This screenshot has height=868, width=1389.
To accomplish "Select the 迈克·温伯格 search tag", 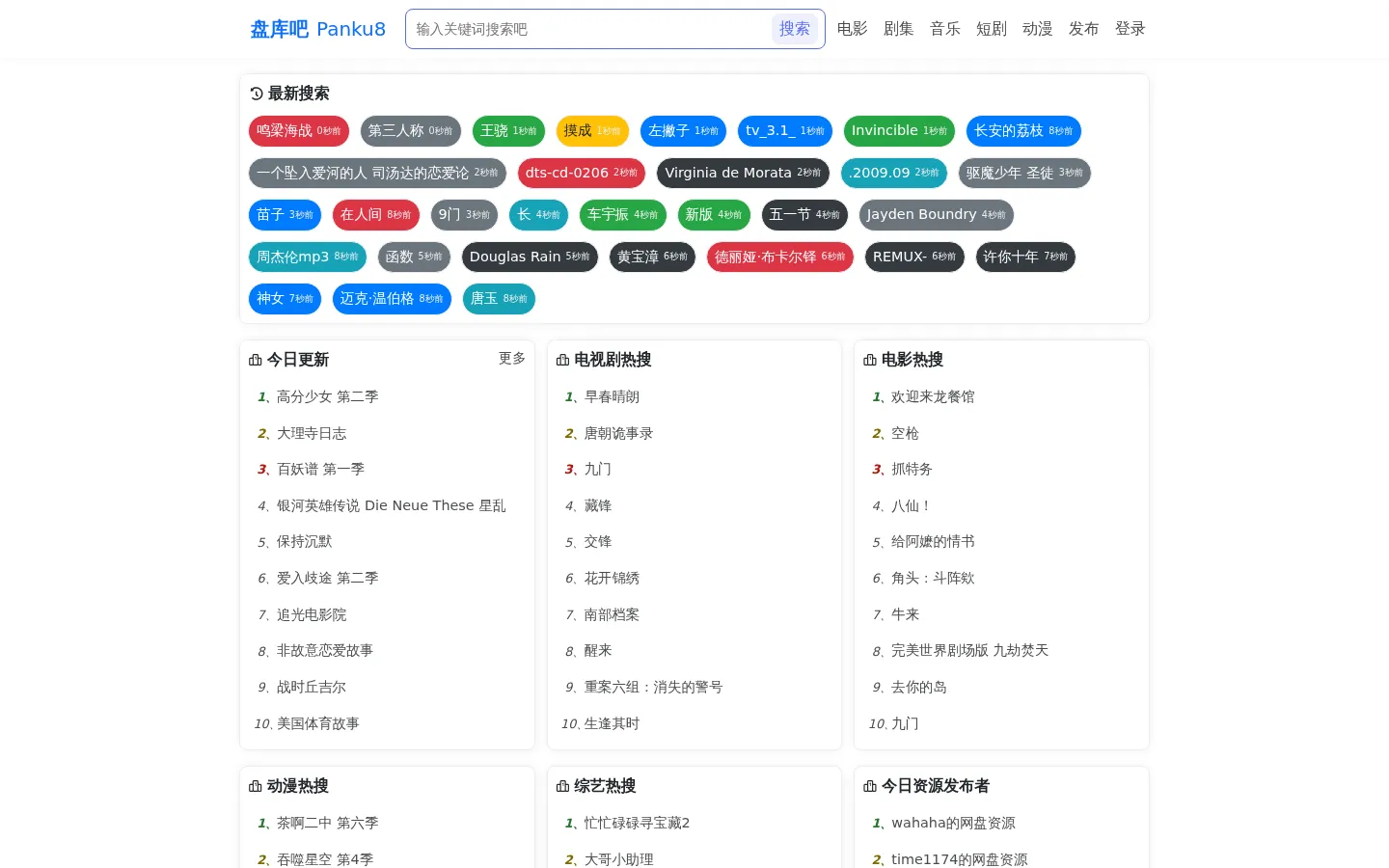I will click(392, 299).
